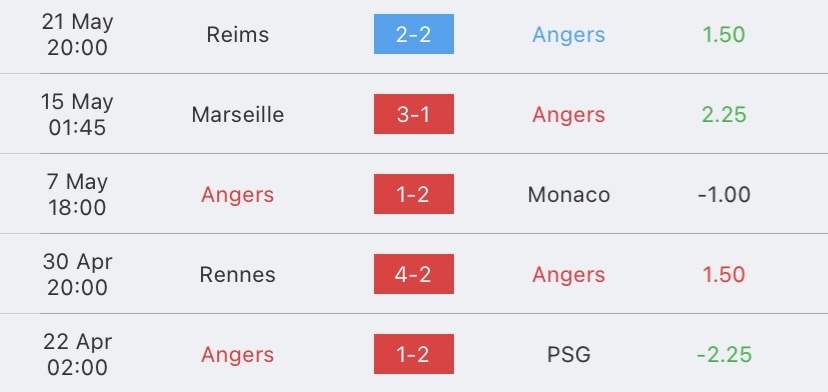Select the home Angers link against PSG

point(238,354)
